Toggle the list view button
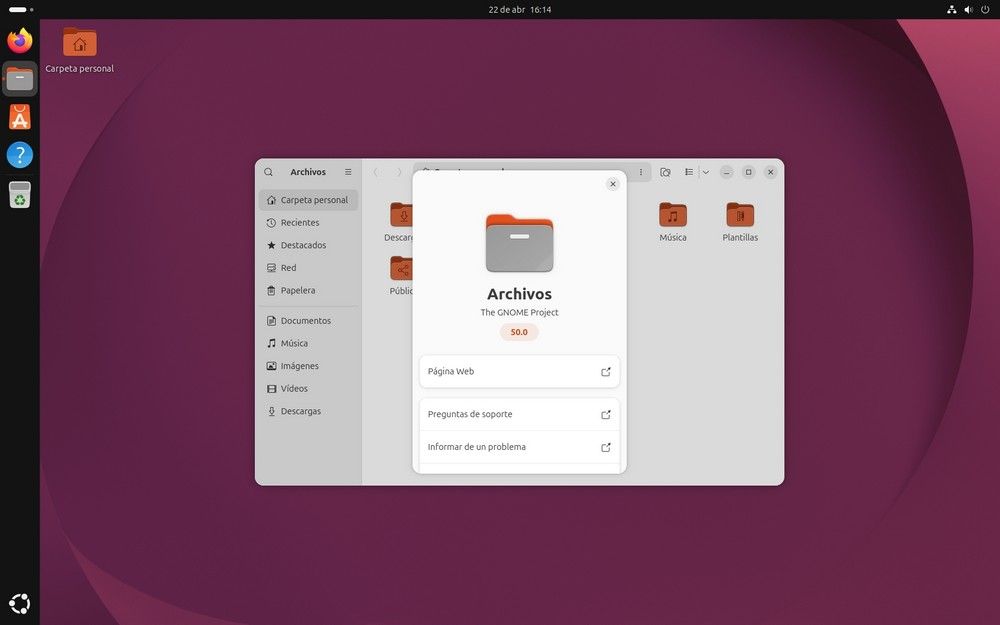Viewport: 1000px width, 625px height. [689, 172]
